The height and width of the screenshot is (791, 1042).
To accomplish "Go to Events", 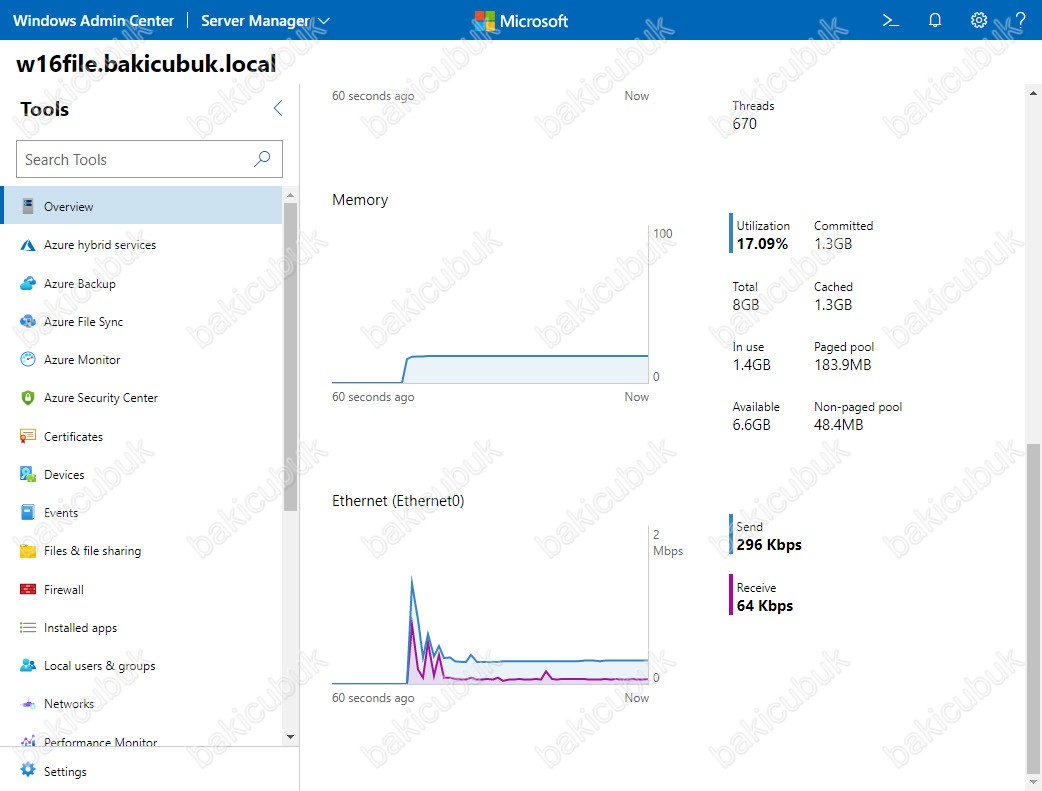I will pyautogui.click(x=142, y=512).
